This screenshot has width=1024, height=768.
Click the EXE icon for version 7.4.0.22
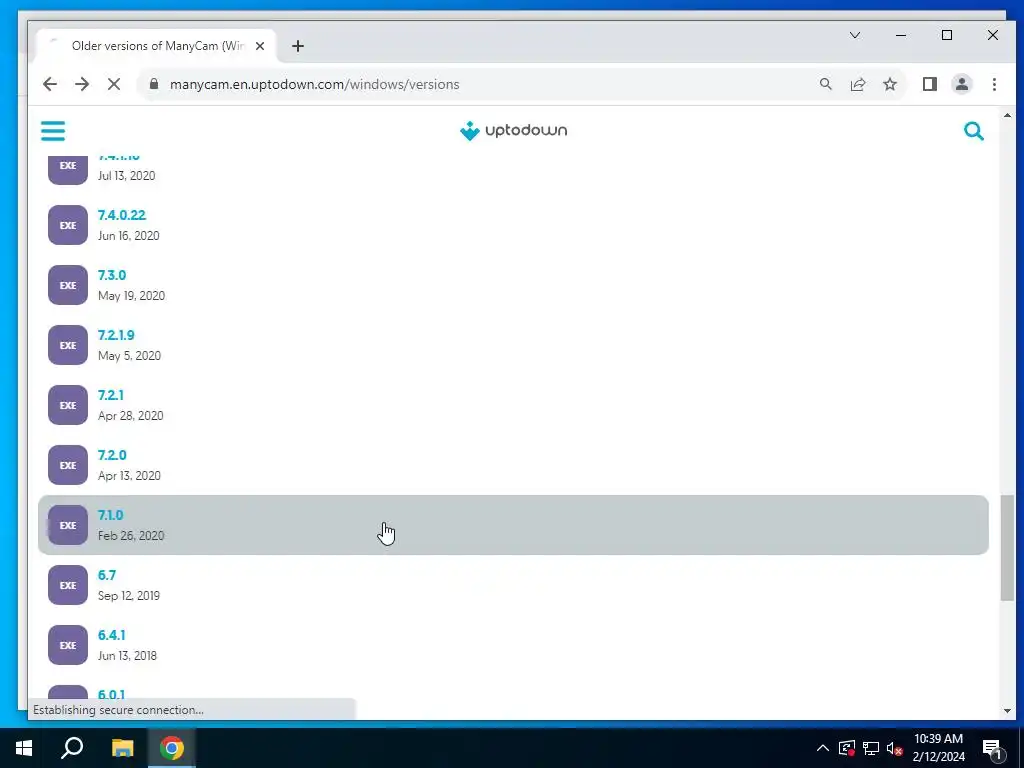[x=68, y=225]
